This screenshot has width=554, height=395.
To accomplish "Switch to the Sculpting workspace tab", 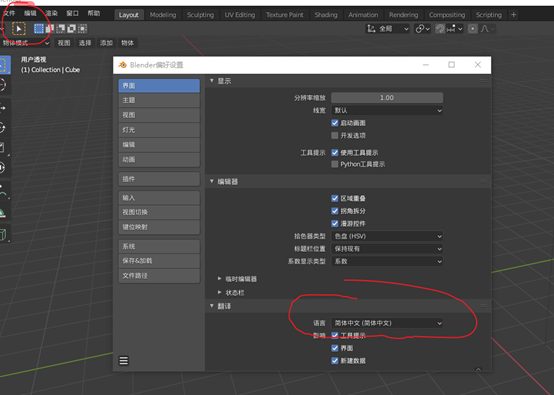I will point(200,15).
